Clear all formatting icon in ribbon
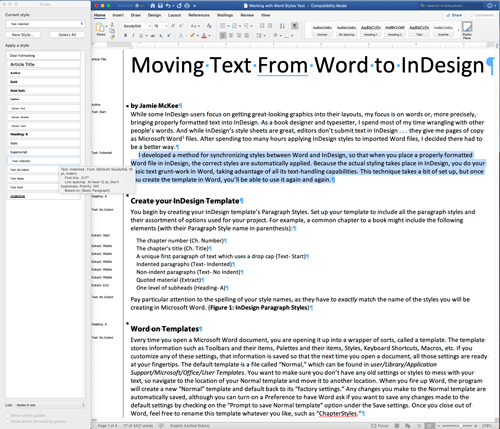This screenshot has height=429, width=500. pyautogui.click(x=209, y=26)
